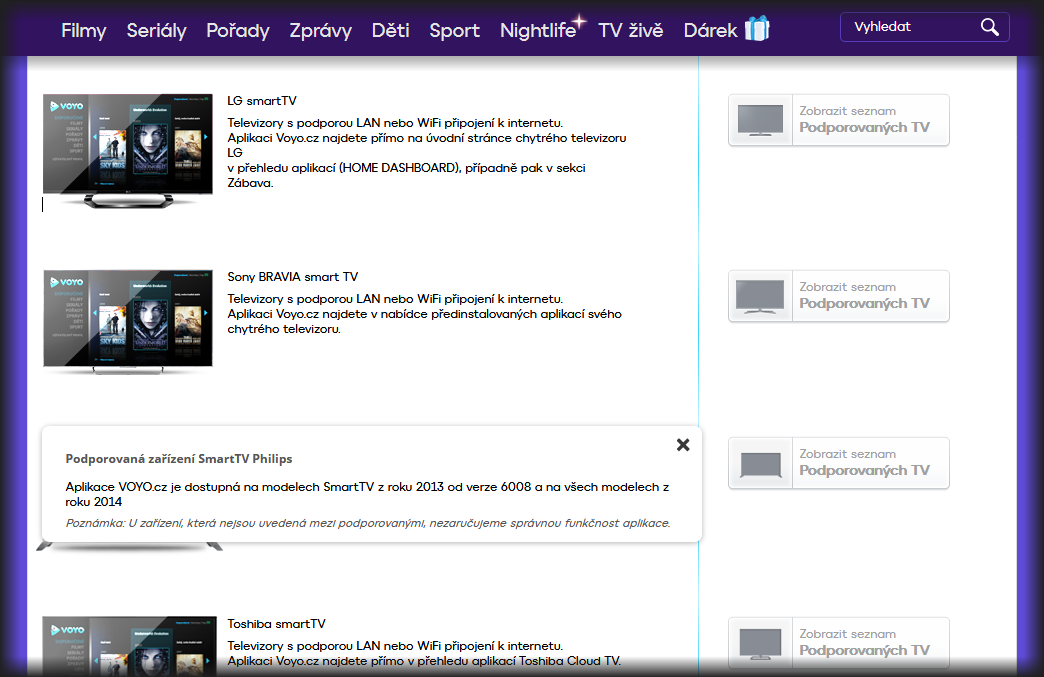Open the Filmy menu item
The image size is (1044, 677).
coord(83,31)
